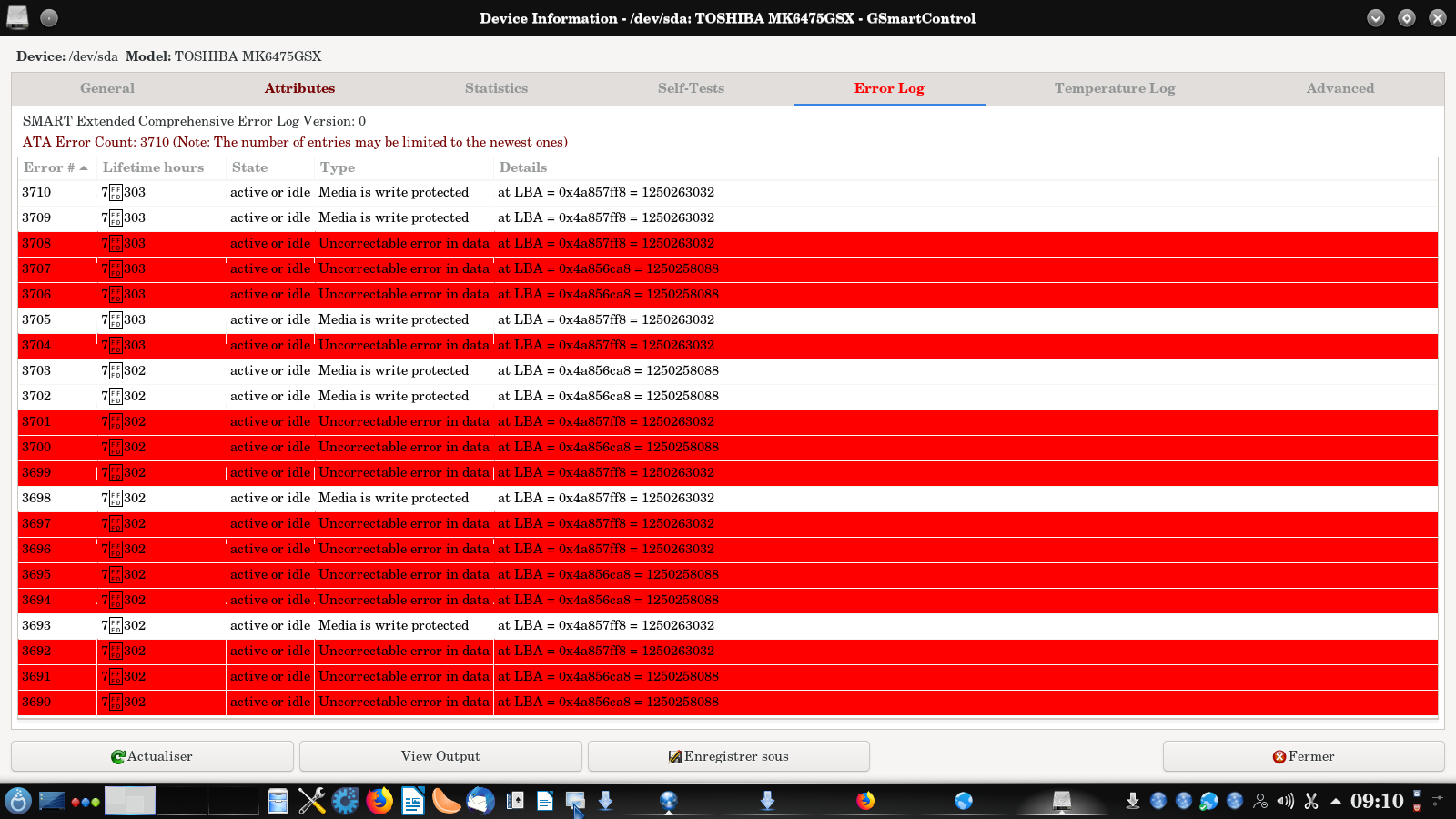Click the ATA Error Count 3710 note text
1456x819 pixels.
[295, 142]
